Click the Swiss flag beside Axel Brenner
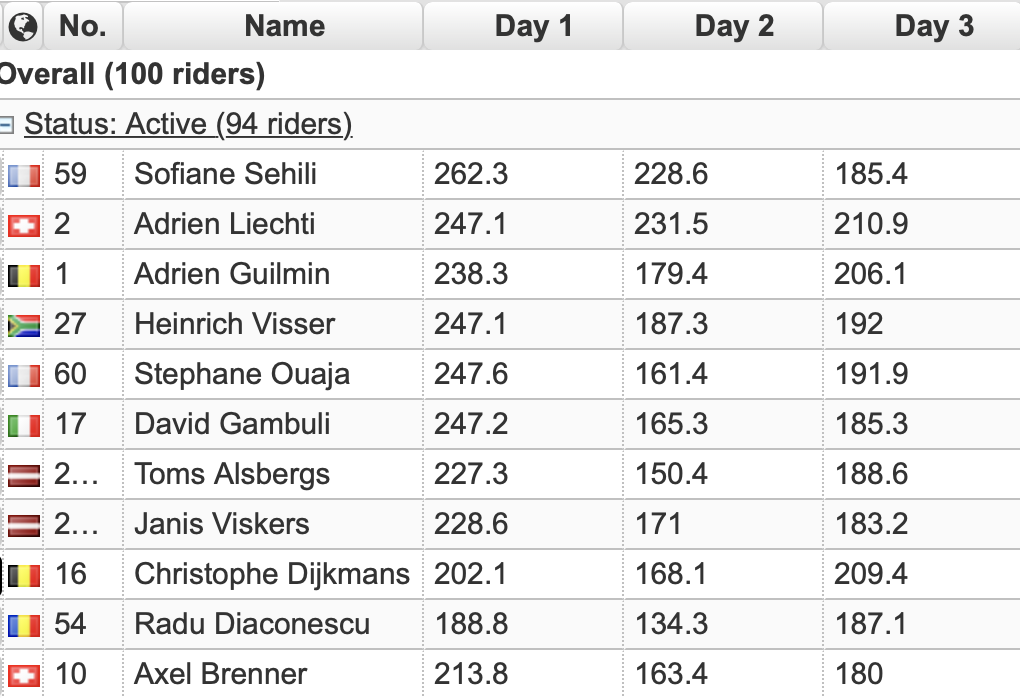 click(x=24, y=675)
